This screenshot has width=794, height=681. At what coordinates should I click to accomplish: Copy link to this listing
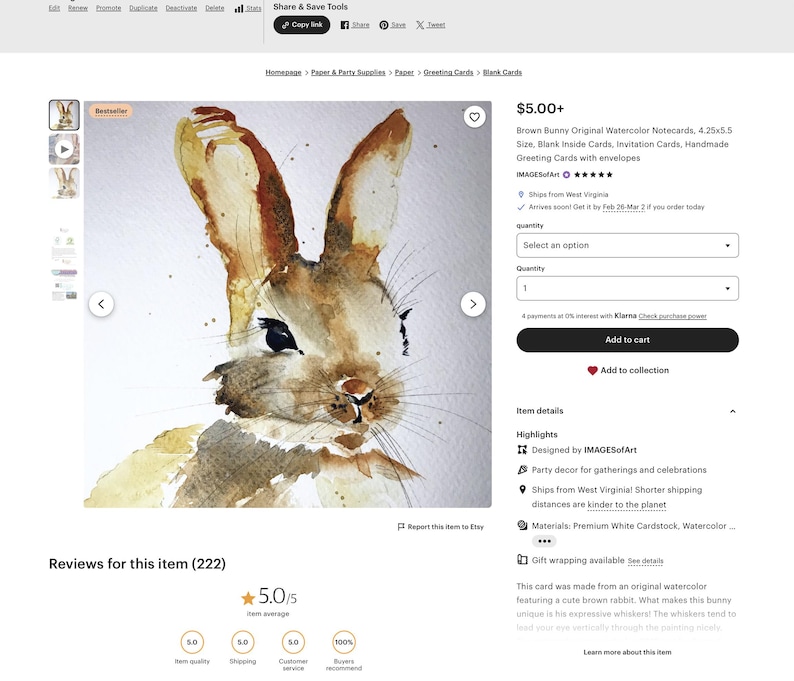point(302,25)
